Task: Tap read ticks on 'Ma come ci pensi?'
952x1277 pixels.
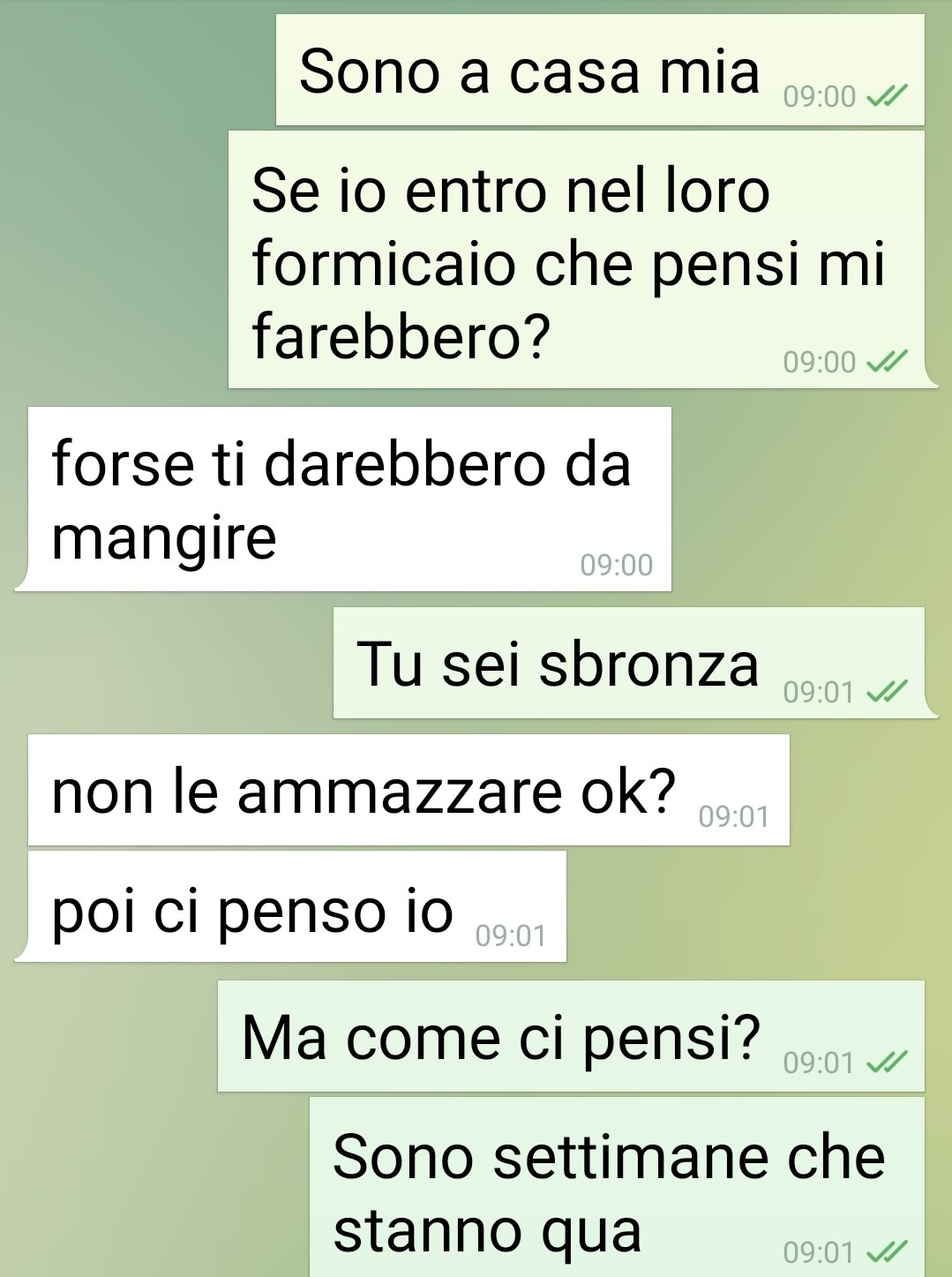Action: (887, 1063)
